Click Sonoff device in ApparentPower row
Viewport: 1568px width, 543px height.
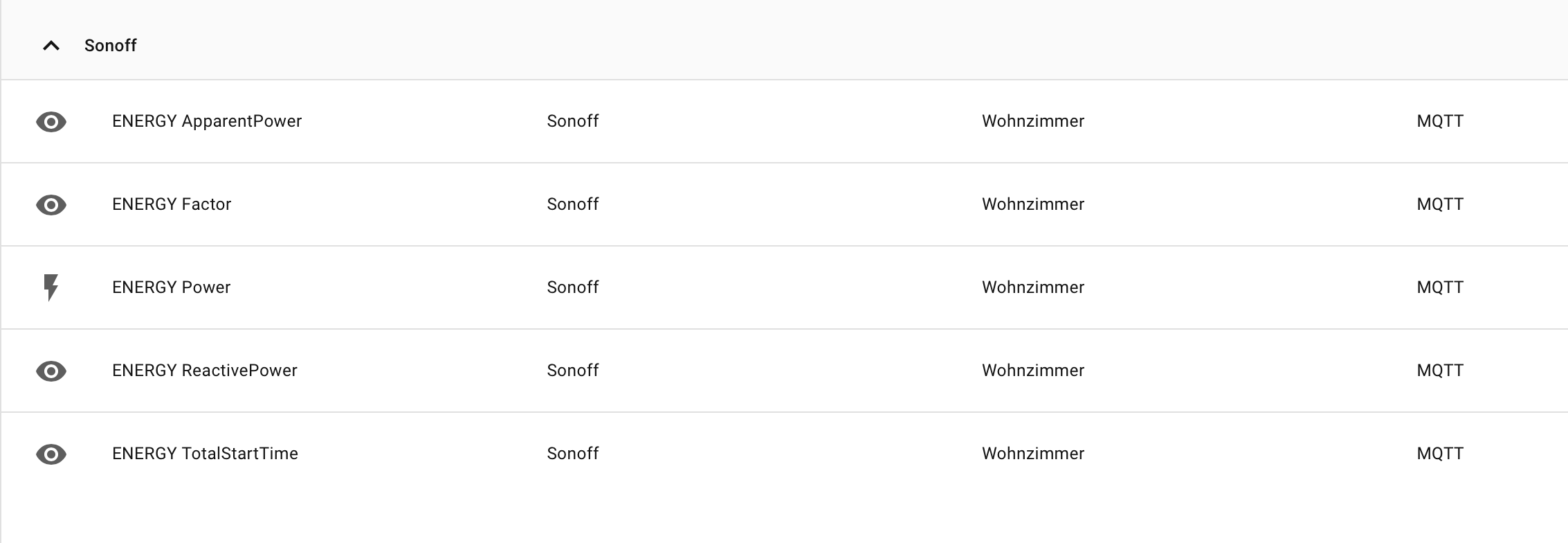pos(573,121)
